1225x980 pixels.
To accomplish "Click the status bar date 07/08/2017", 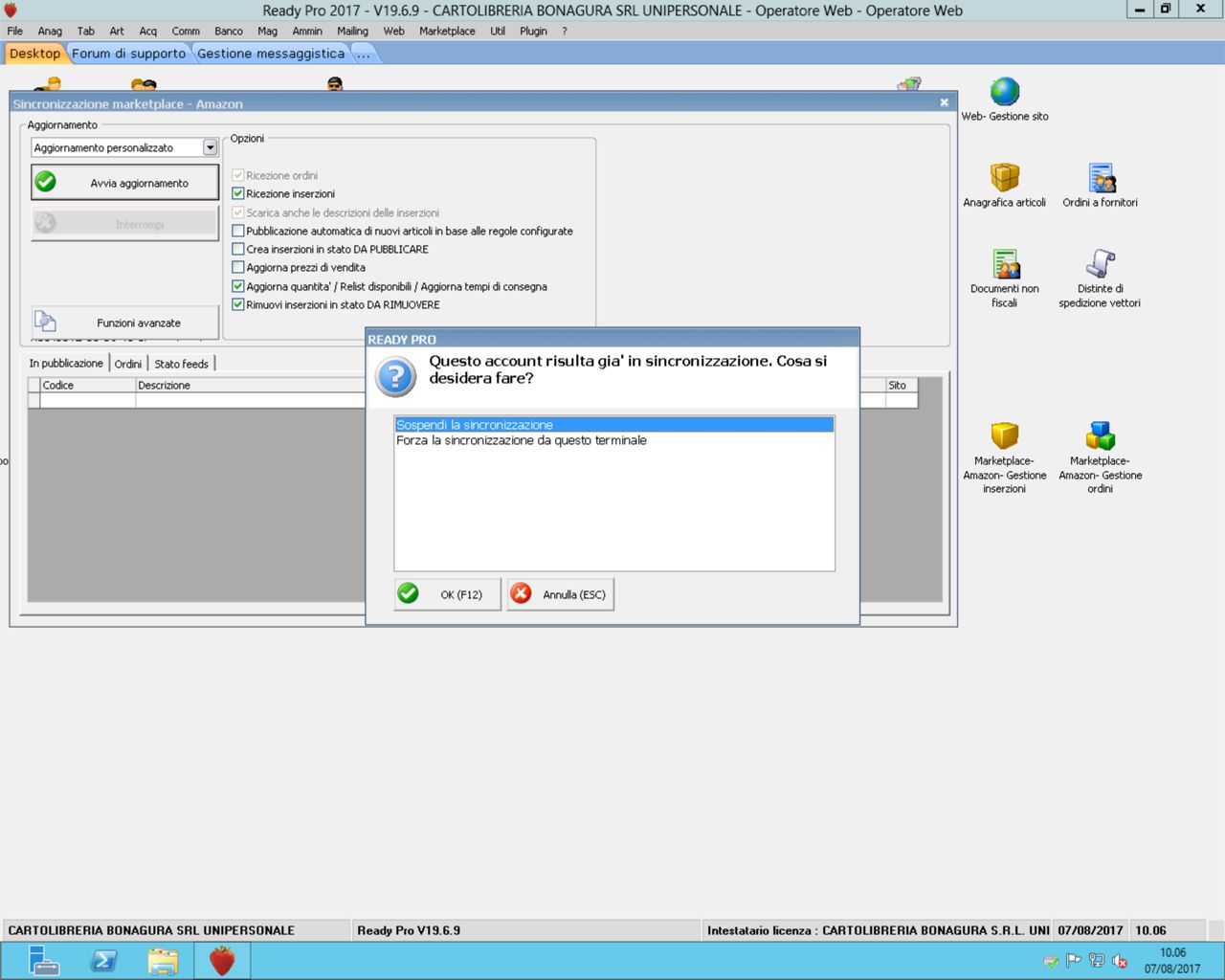I will click(x=1090, y=930).
